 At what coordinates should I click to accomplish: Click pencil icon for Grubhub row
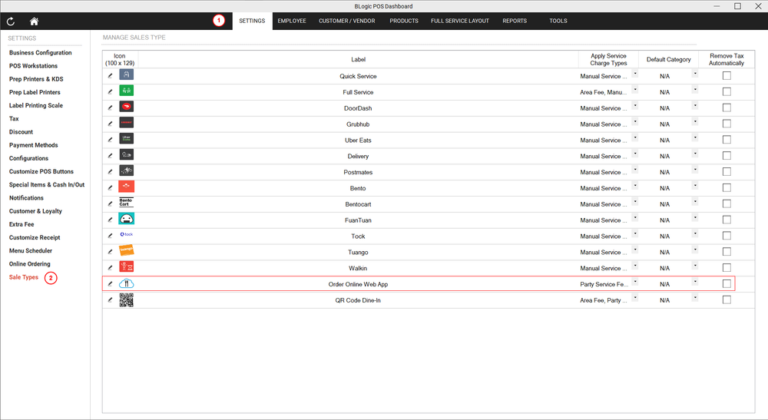coord(110,124)
